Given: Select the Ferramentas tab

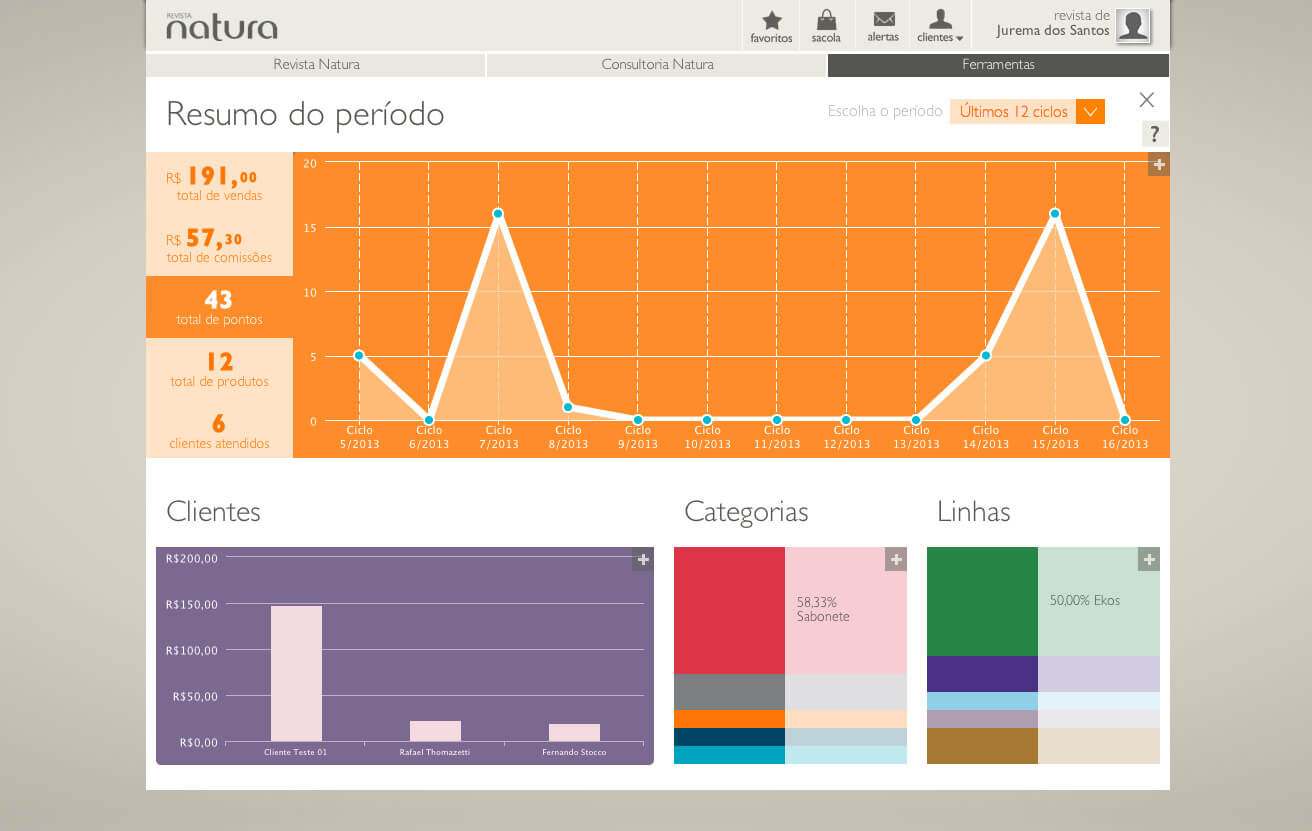Looking at the screenshot, I should coord(998,65).
